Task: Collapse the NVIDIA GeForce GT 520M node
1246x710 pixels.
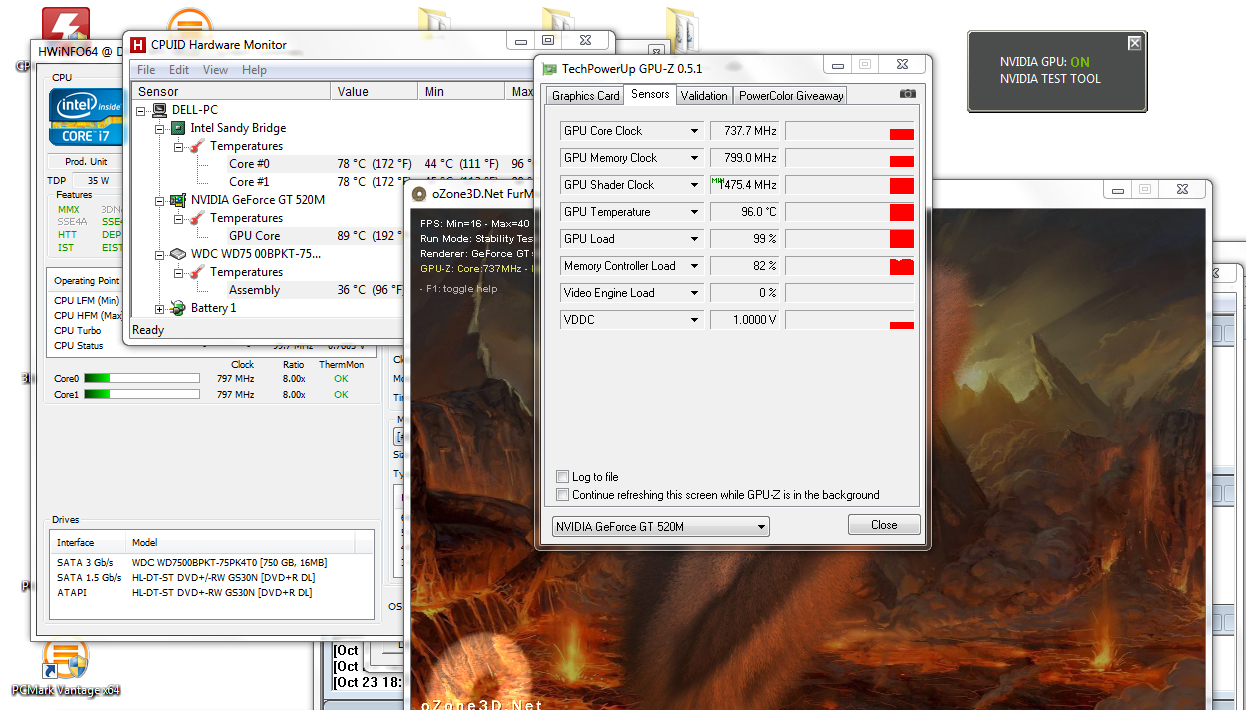Action: pyautogui.click(x=159, y=200)
